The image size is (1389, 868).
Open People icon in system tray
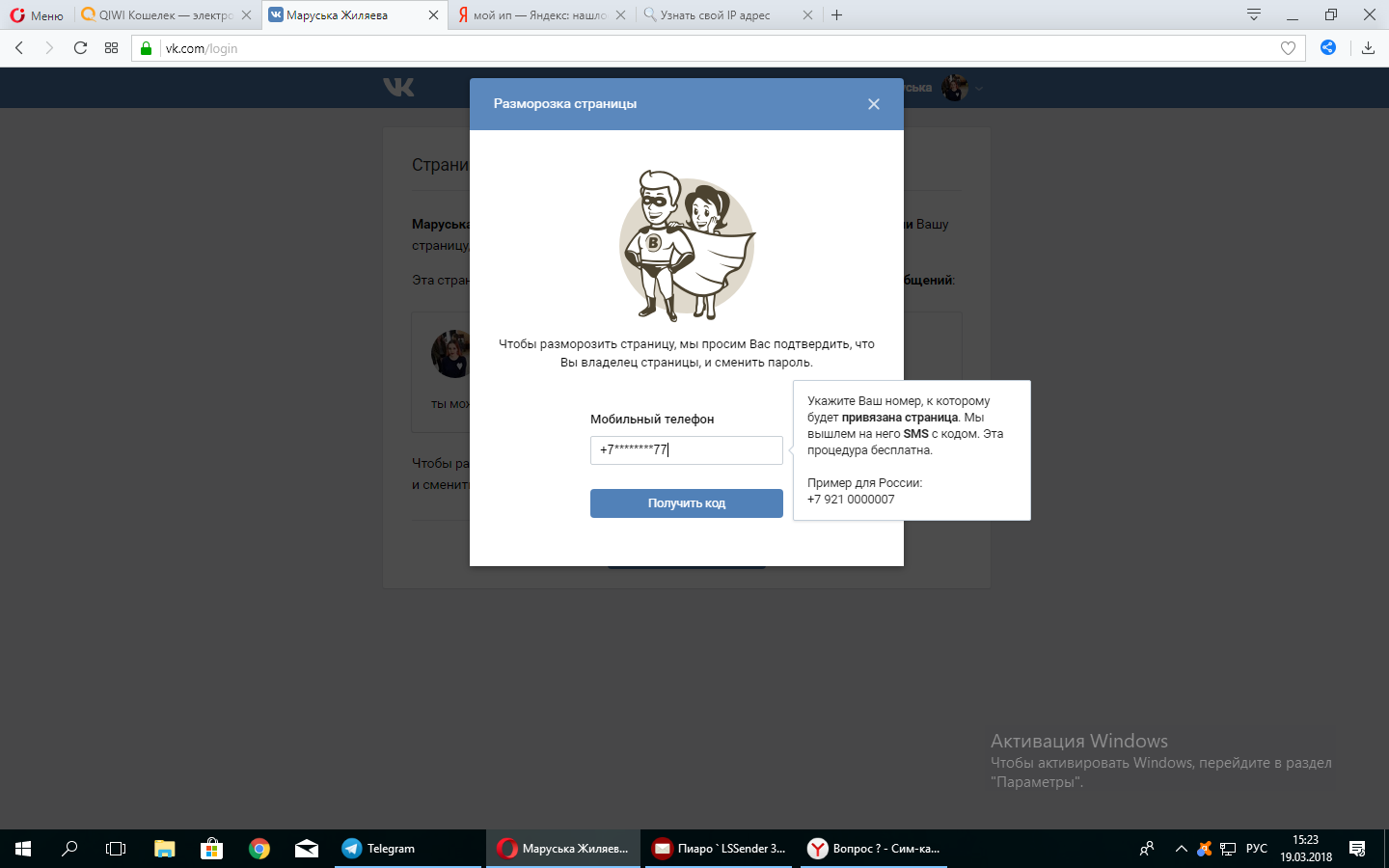click(1147, 849)
